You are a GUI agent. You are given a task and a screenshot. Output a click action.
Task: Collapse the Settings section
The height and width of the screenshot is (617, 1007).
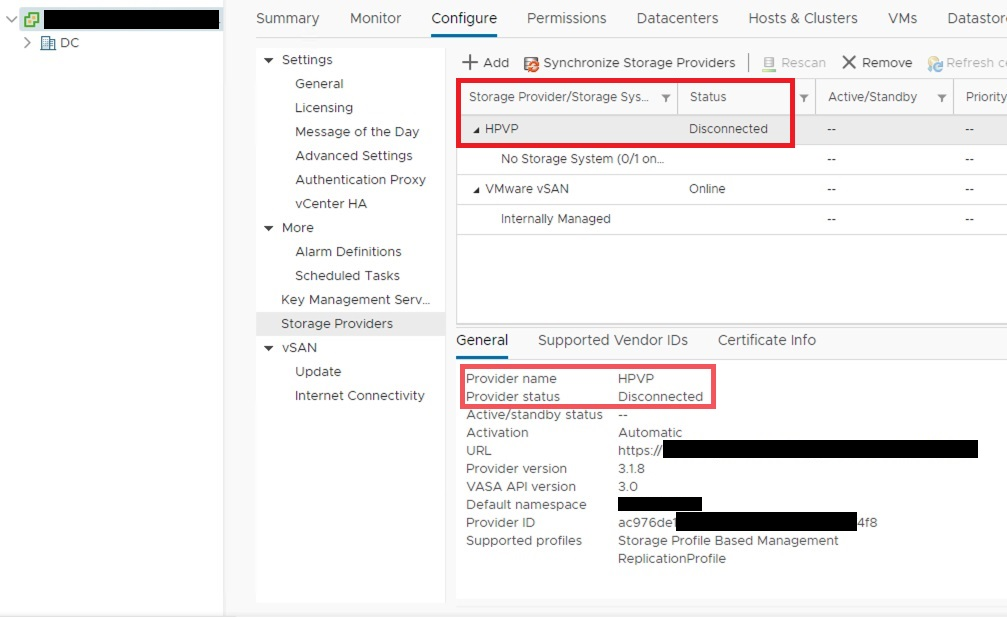(x=268, y=60)
